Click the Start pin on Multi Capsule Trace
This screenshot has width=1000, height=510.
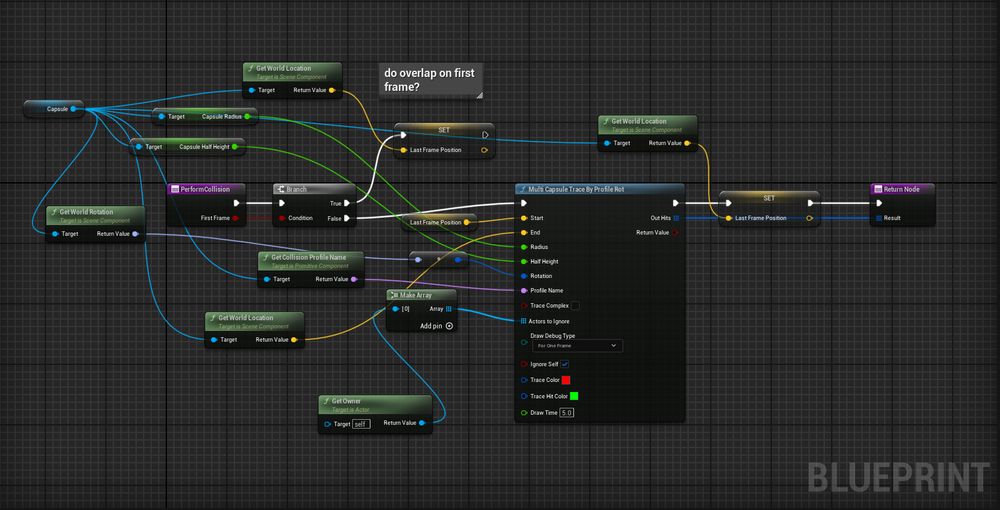coord(524,218)
